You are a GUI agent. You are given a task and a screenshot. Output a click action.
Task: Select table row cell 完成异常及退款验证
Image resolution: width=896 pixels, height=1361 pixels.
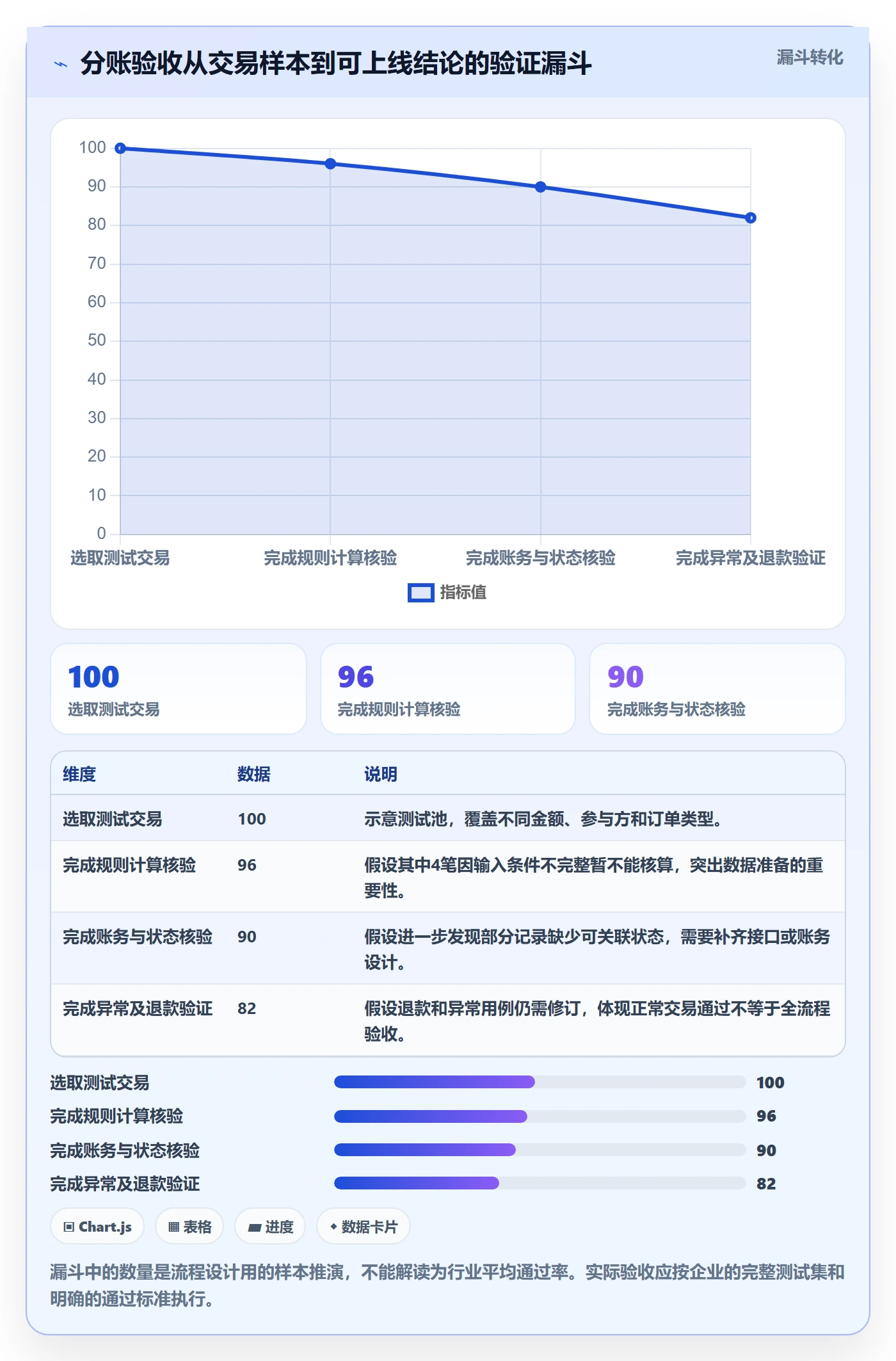[x=138, y=1009]
